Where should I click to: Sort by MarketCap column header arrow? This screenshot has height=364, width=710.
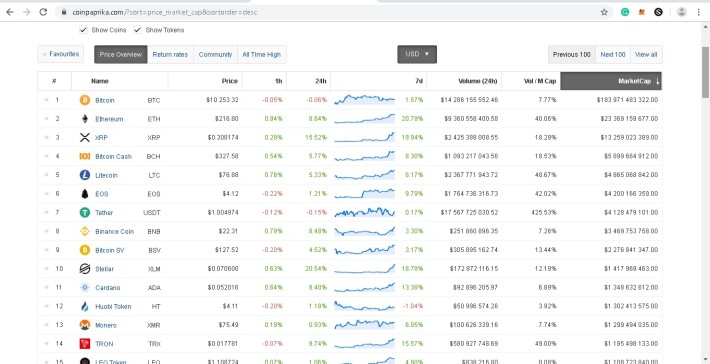[657, 81]
